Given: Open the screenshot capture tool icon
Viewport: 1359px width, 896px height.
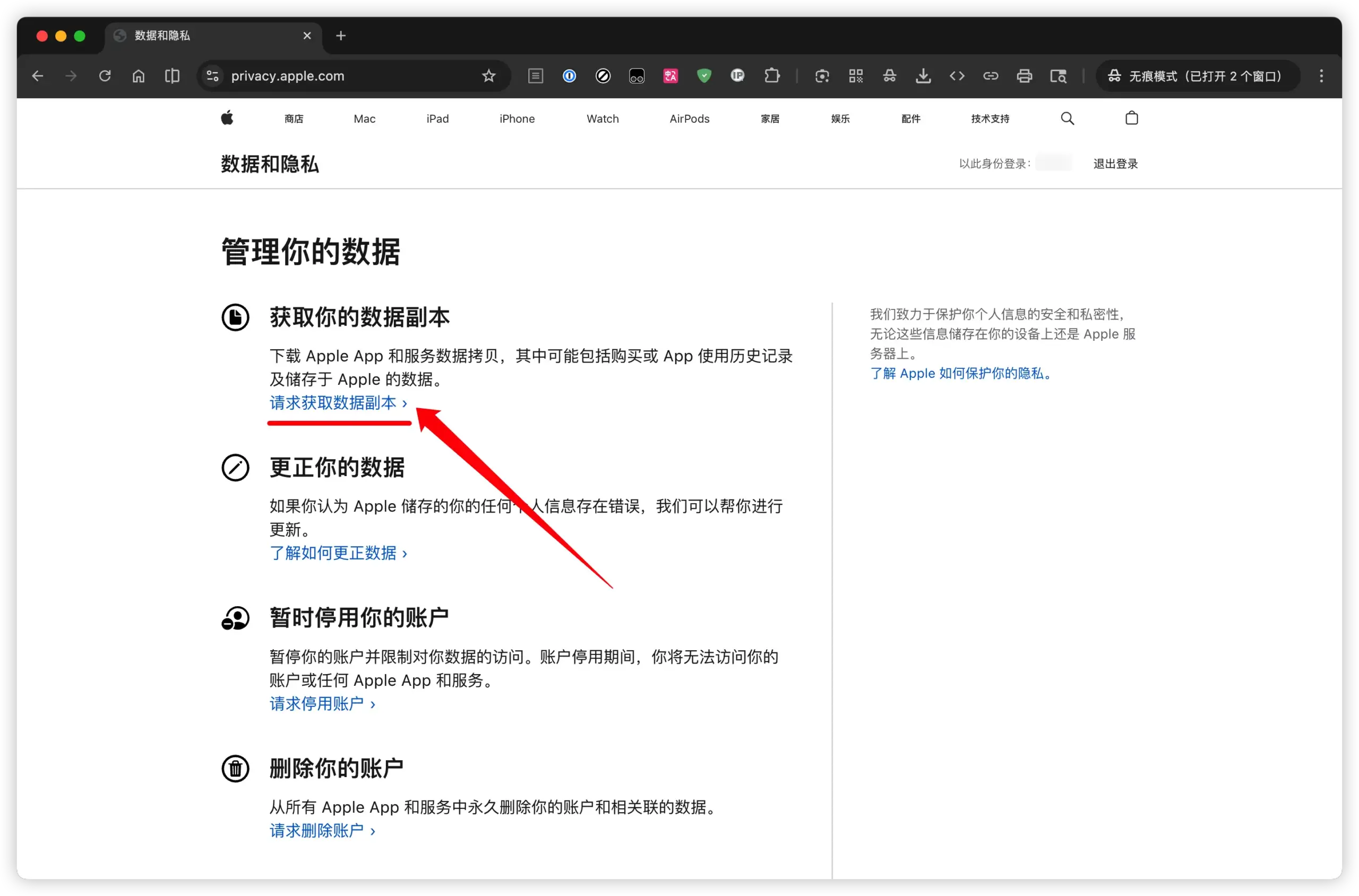Looking at the screenshot, I should (822, 75).
